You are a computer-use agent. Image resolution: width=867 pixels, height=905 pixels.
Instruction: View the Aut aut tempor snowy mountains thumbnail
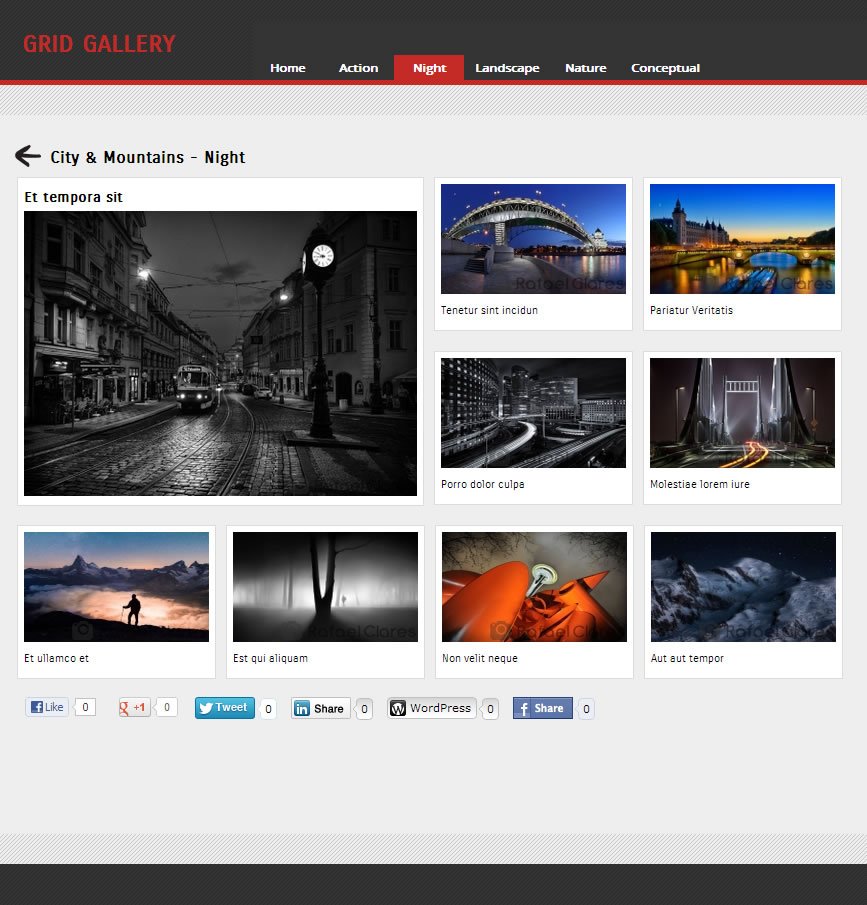tap(743, 587)
